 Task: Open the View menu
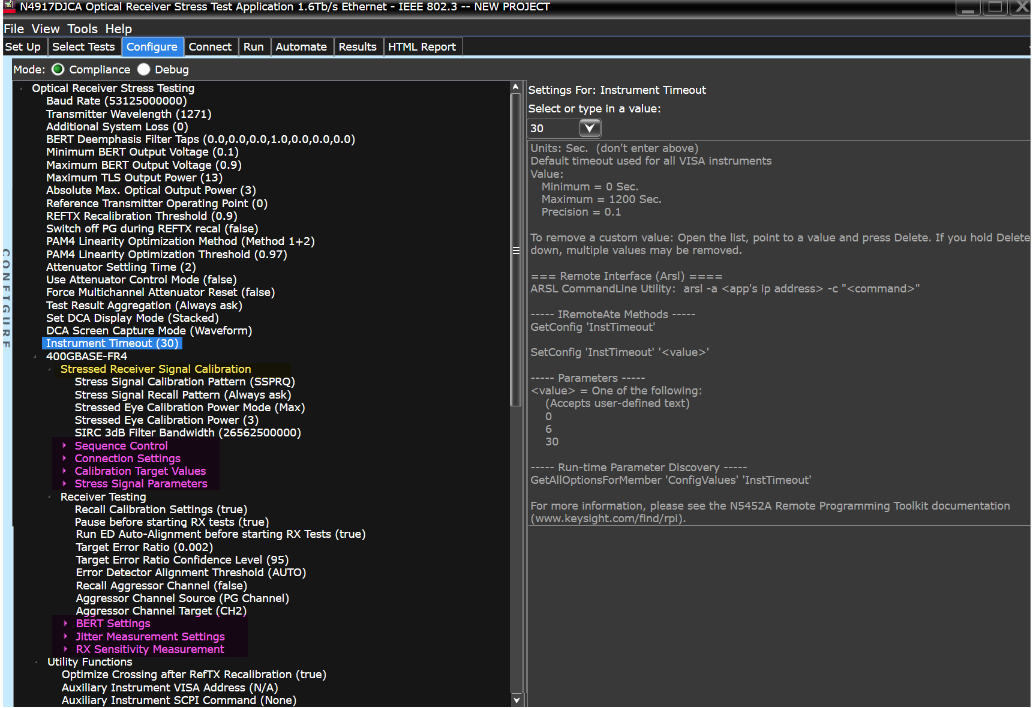click(46, 28)
